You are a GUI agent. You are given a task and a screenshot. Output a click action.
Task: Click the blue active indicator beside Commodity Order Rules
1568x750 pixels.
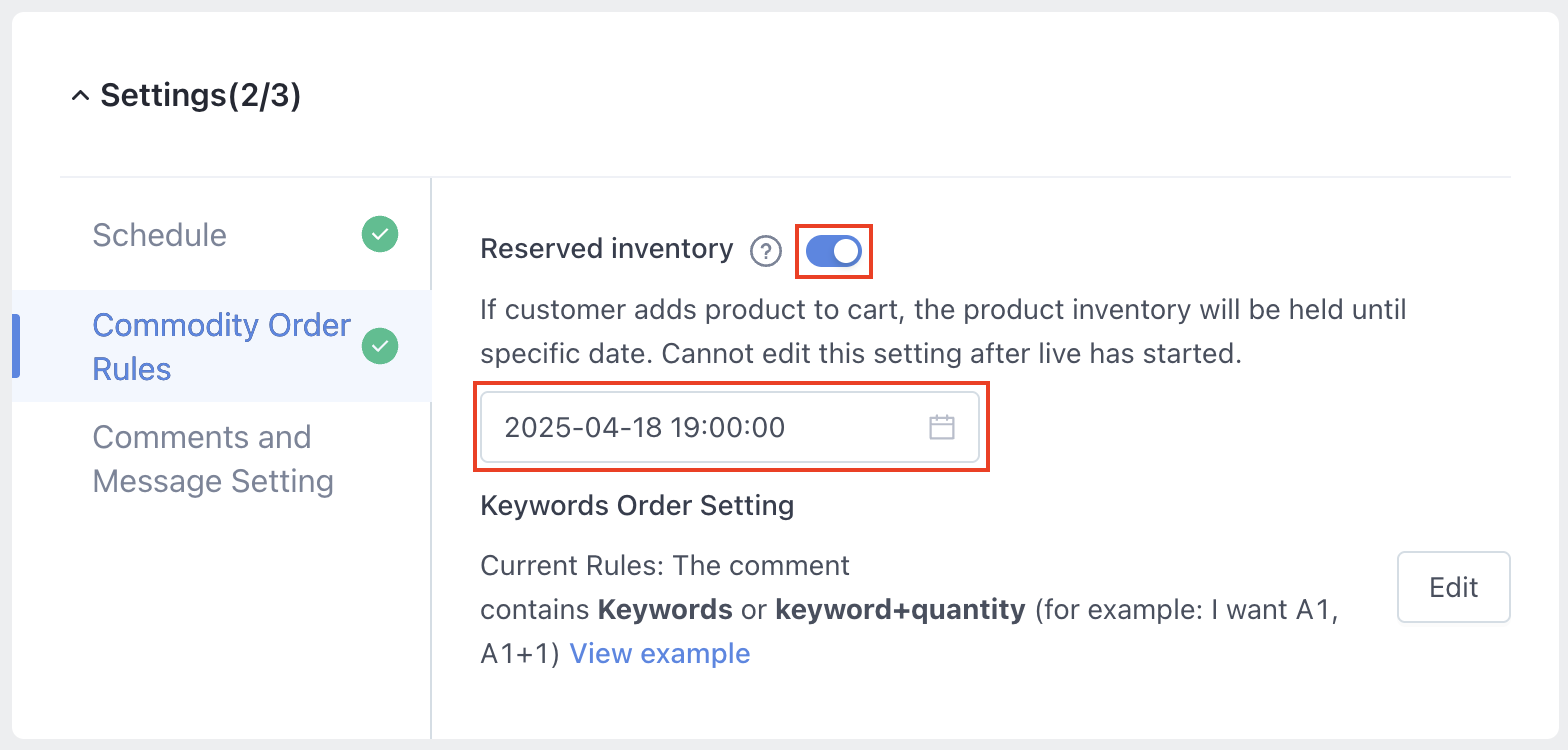tap(16, 346)
